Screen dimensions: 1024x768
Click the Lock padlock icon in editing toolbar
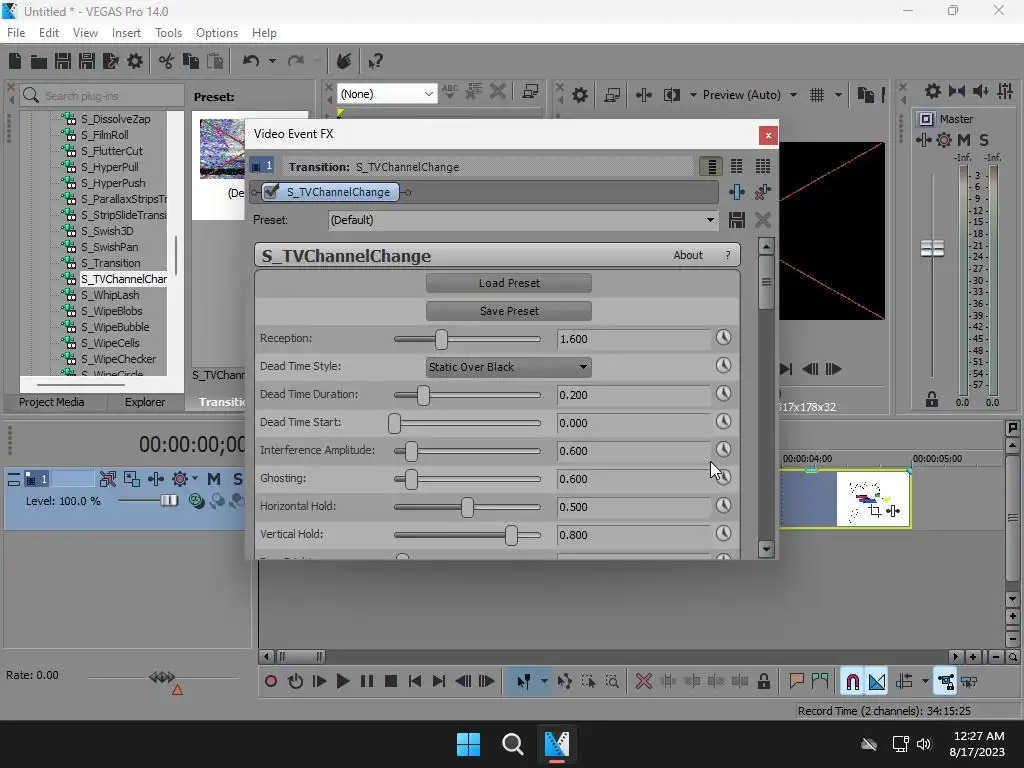click(763, 681)
